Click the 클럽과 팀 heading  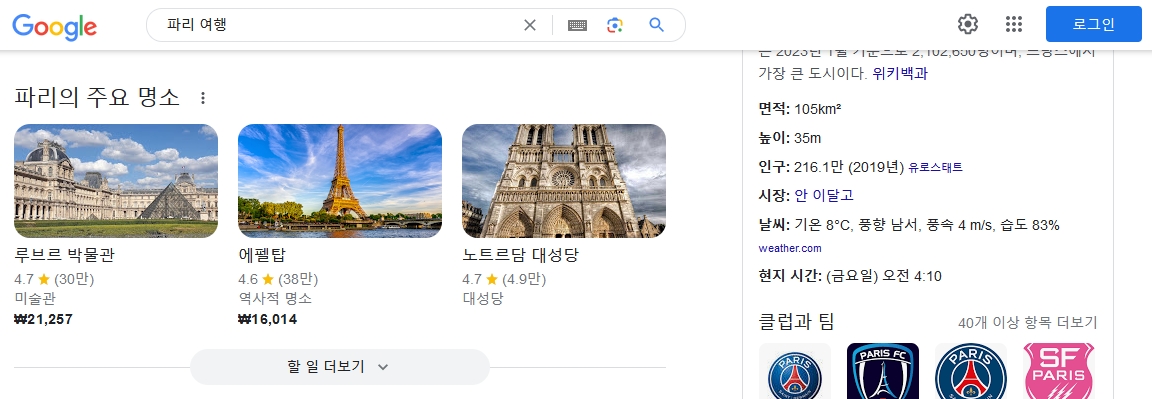[x=796, y=322]
